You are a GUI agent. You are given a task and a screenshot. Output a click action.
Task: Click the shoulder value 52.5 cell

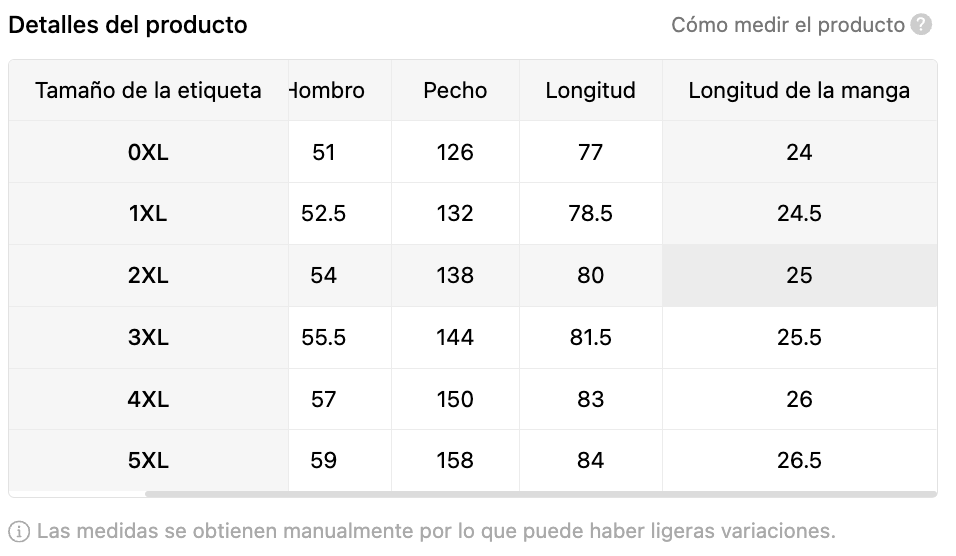(324, 214)
